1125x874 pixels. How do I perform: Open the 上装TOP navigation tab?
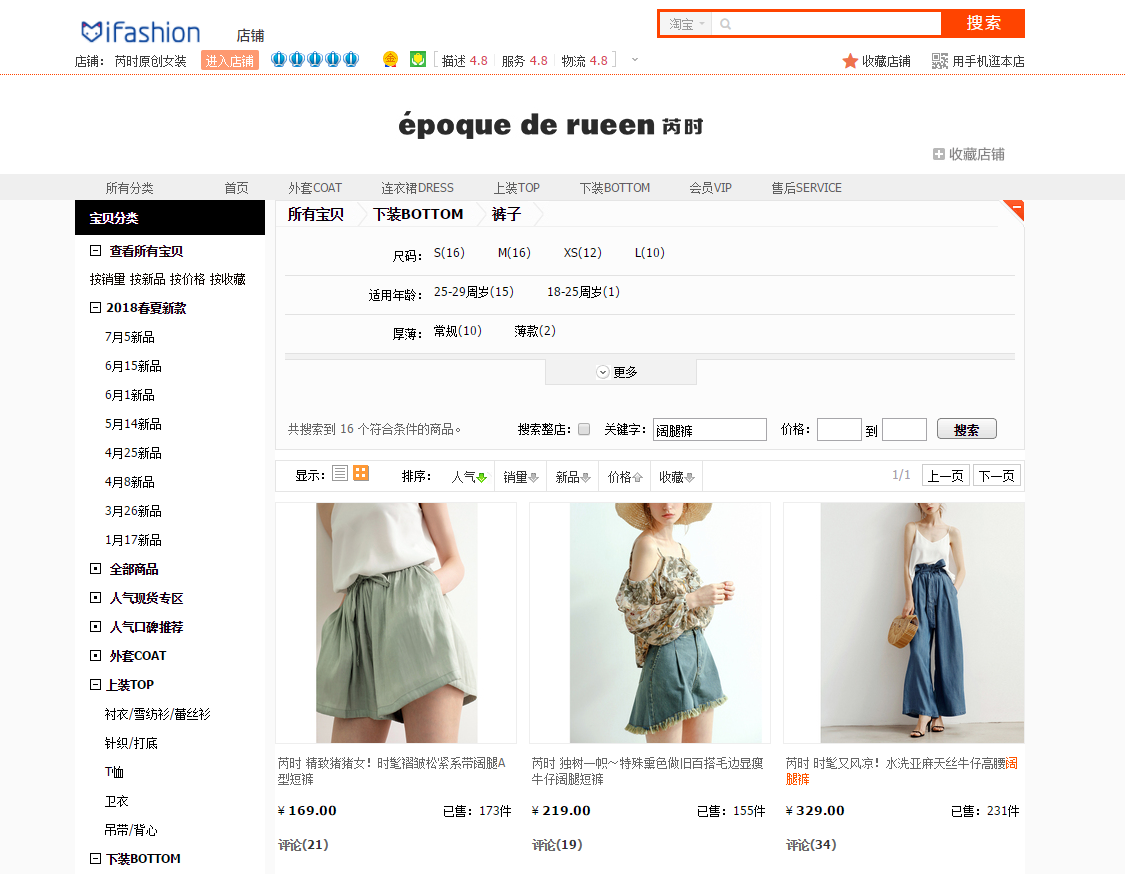pos(517,188)
